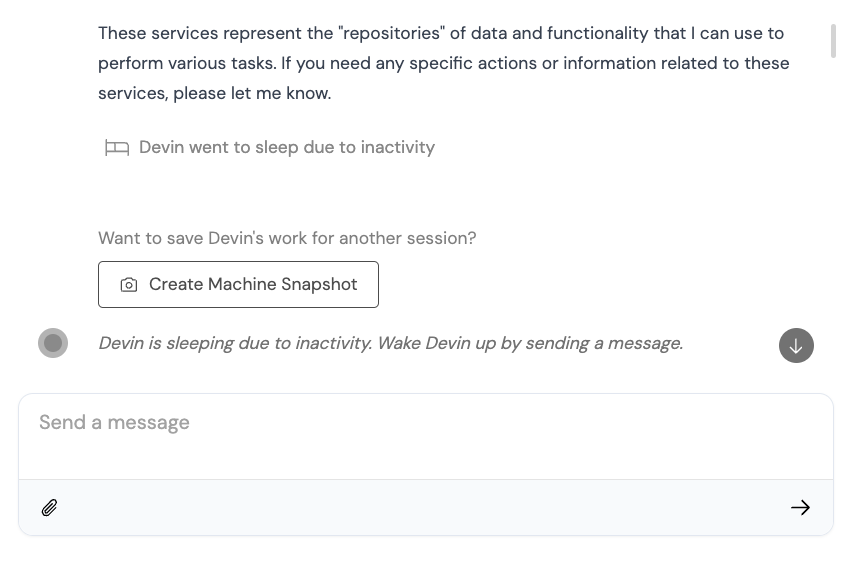Click the paperclip attach file icon
851x570 pixels.
pos(49,508)
